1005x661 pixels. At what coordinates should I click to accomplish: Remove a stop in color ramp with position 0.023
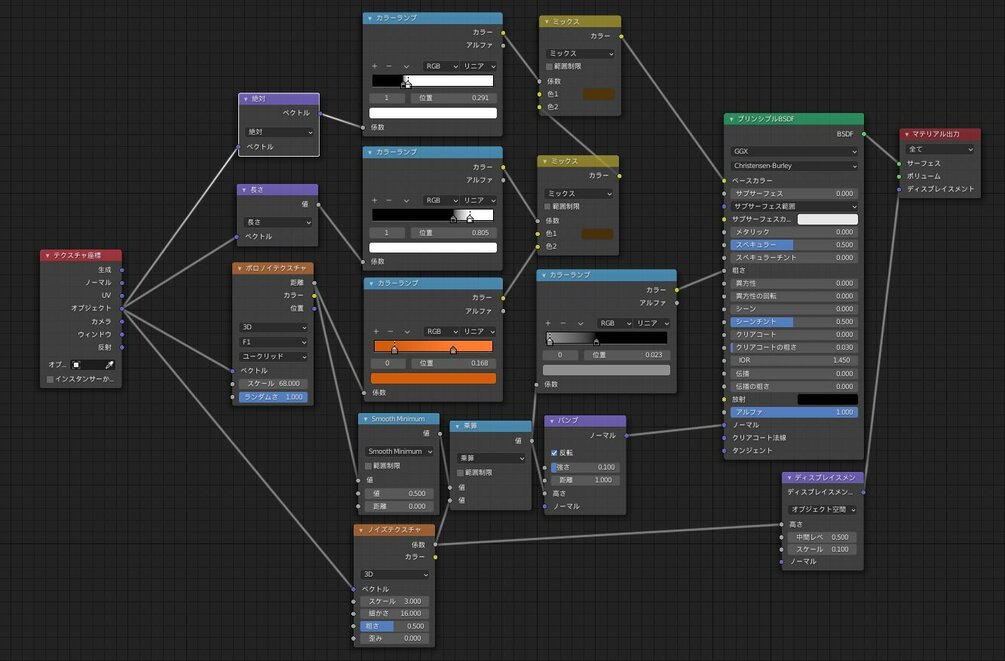coord(563,323)
